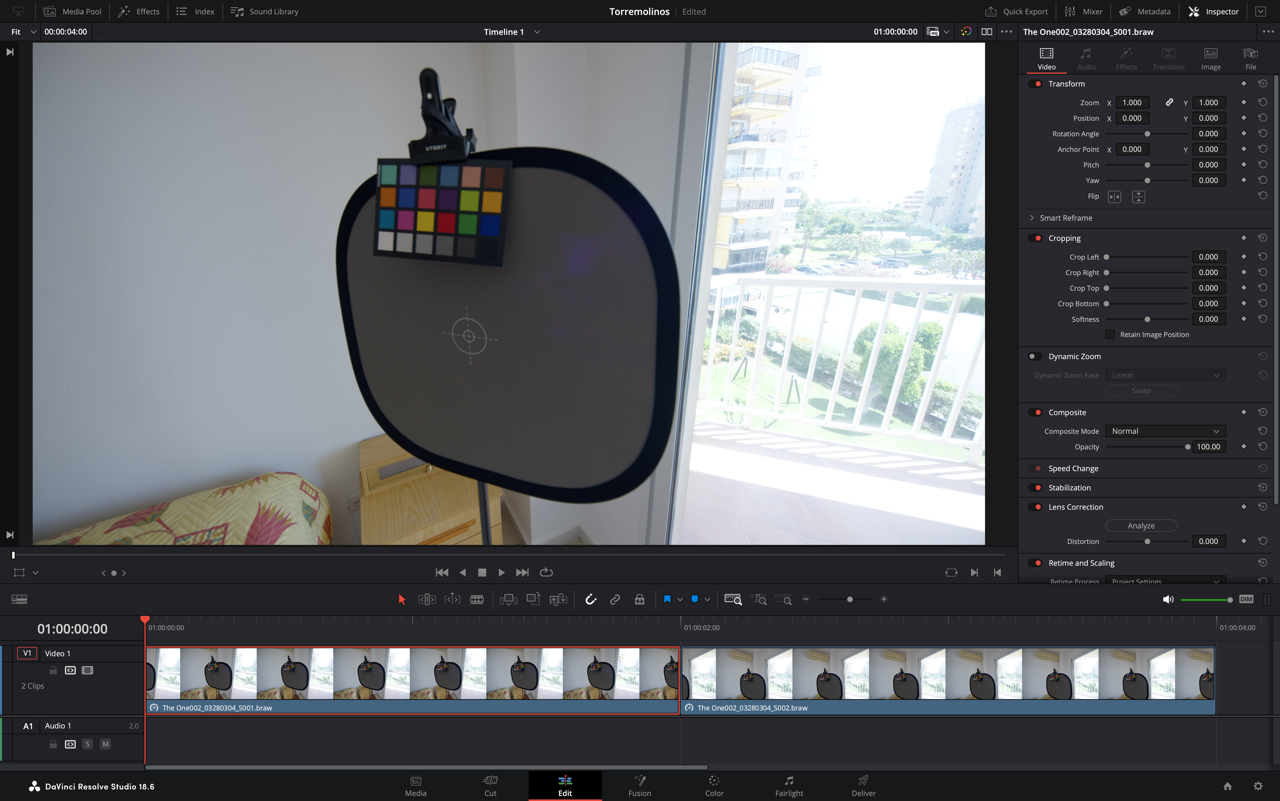
Task: Toggle timeline Snapping magnet icon
Action: [590, 600]
